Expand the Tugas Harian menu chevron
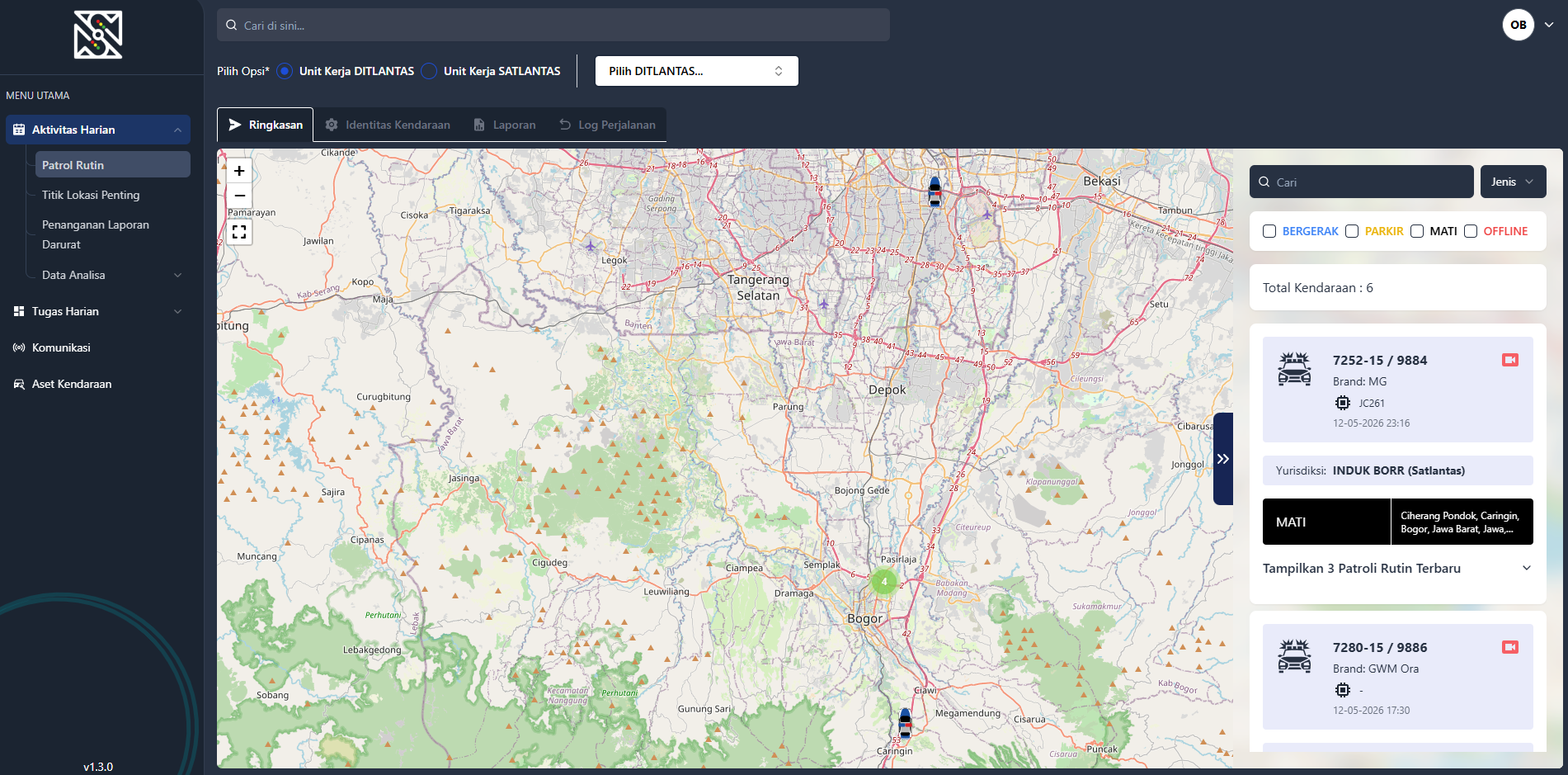The image size is (1568, 775). pos(177,311)
